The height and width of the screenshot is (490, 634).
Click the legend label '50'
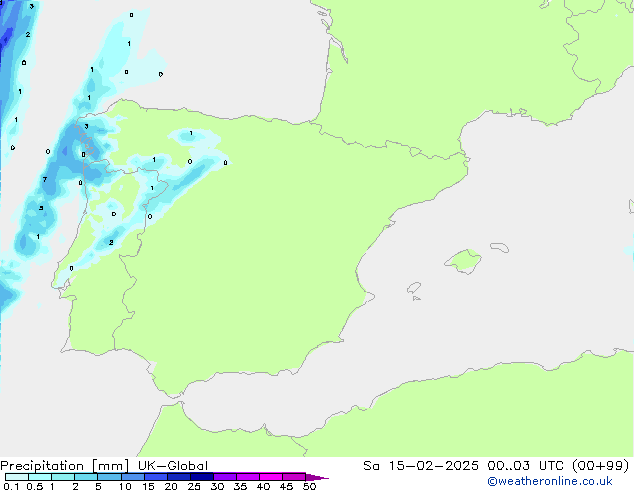pyautogui.click(x=309, y=486)
